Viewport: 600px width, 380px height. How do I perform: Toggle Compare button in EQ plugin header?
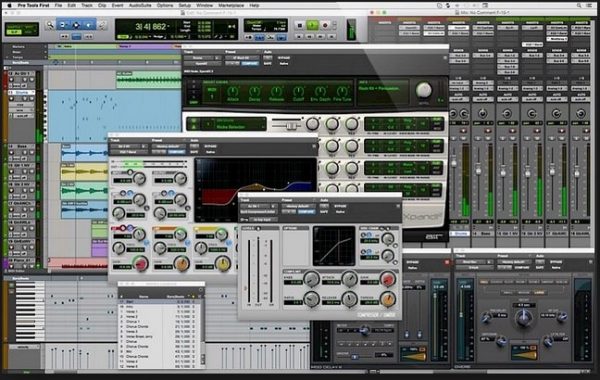[x=176, y=152]
